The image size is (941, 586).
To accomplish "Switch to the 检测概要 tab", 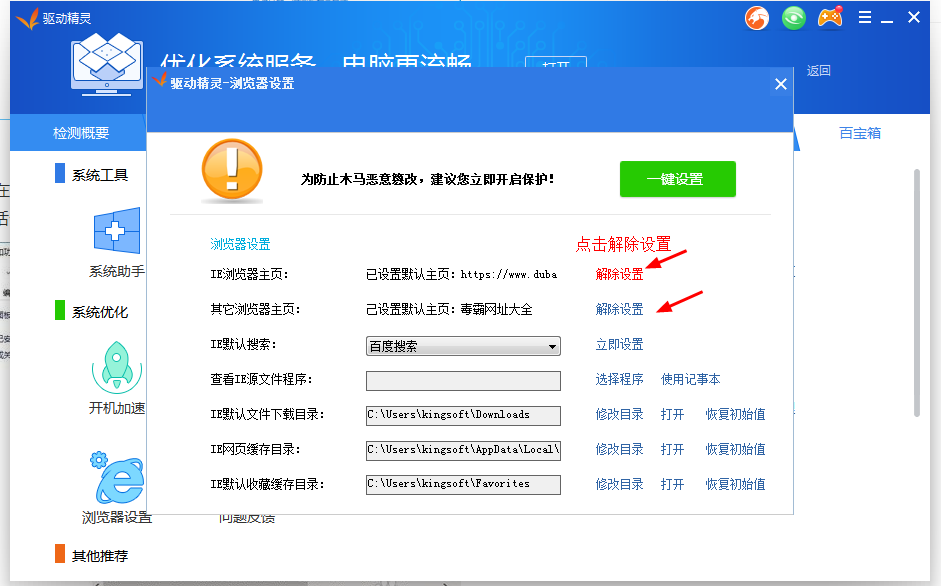I will pos(79,133).
